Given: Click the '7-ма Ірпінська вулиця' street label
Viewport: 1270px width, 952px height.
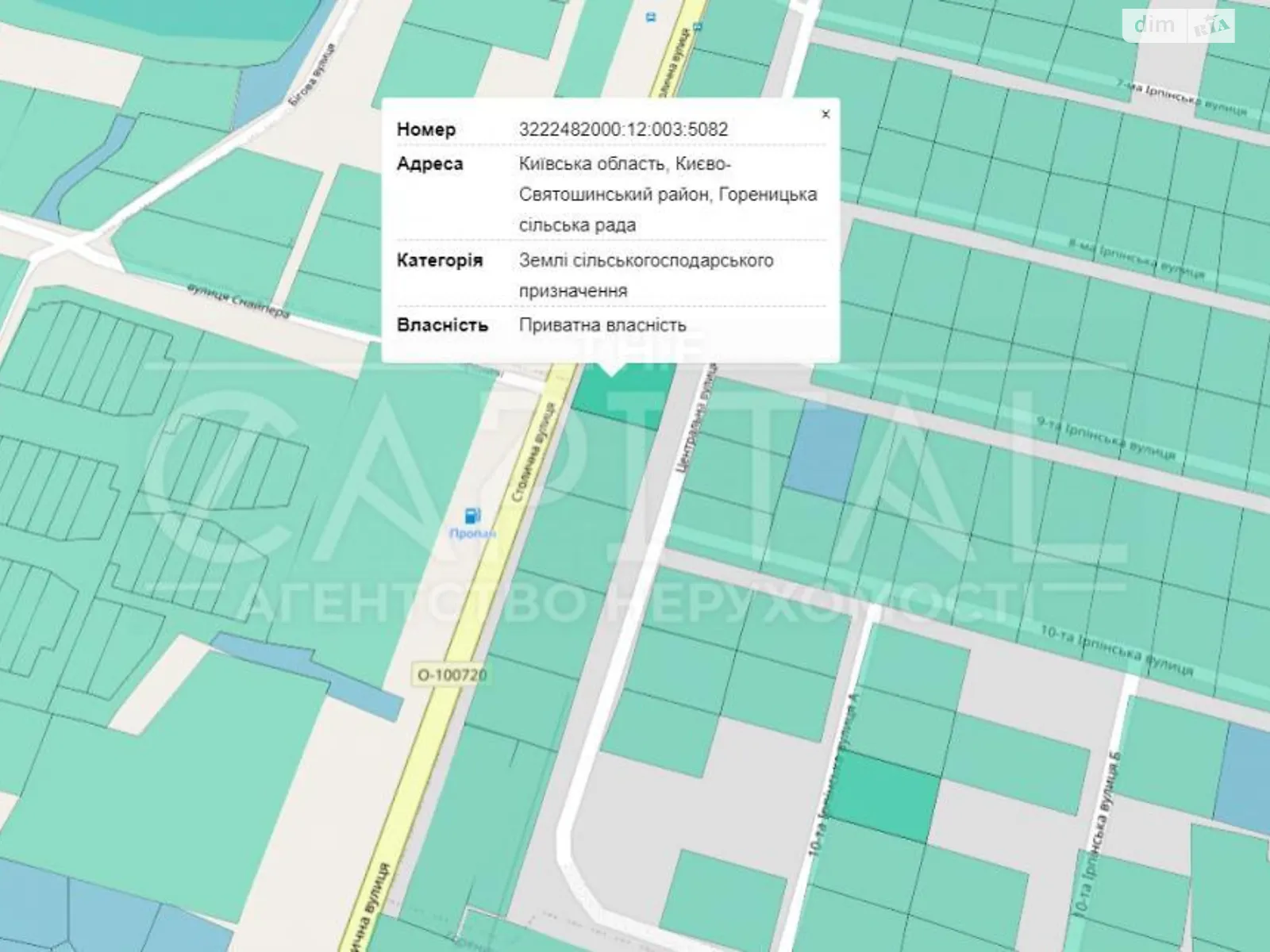Looking at the screenshot, I should pyautogui.click(x=1182, y=97).
